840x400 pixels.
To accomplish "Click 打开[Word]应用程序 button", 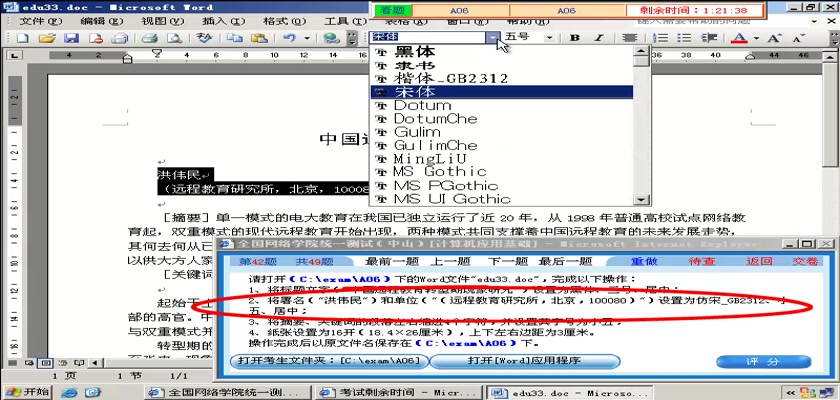I will (524, 361).
